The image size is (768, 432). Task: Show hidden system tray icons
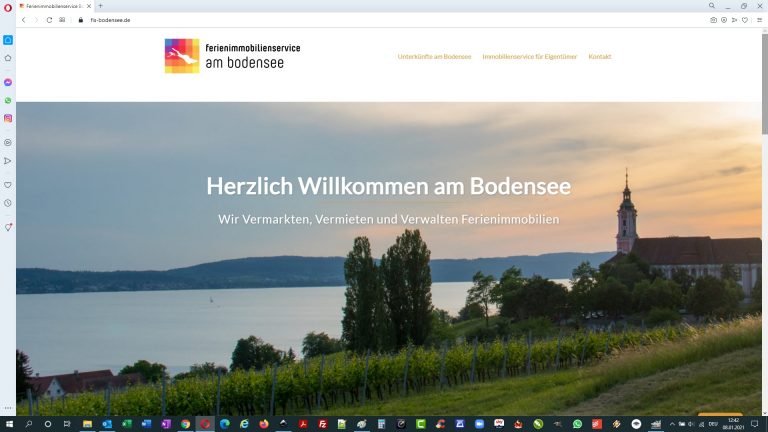pyautogui.click(x=672, y=424)
